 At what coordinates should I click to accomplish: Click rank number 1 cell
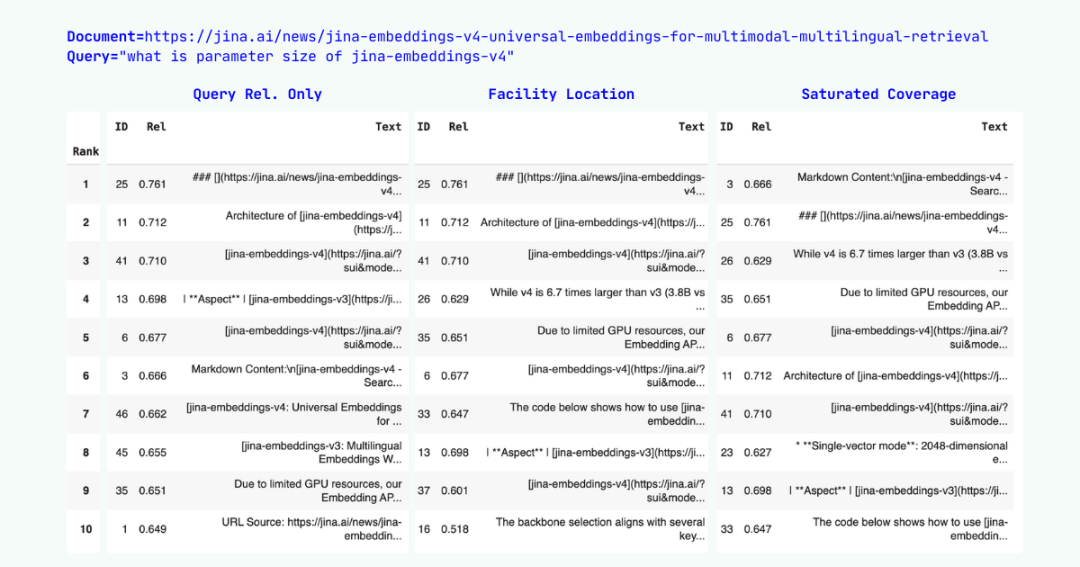[85, 184]
